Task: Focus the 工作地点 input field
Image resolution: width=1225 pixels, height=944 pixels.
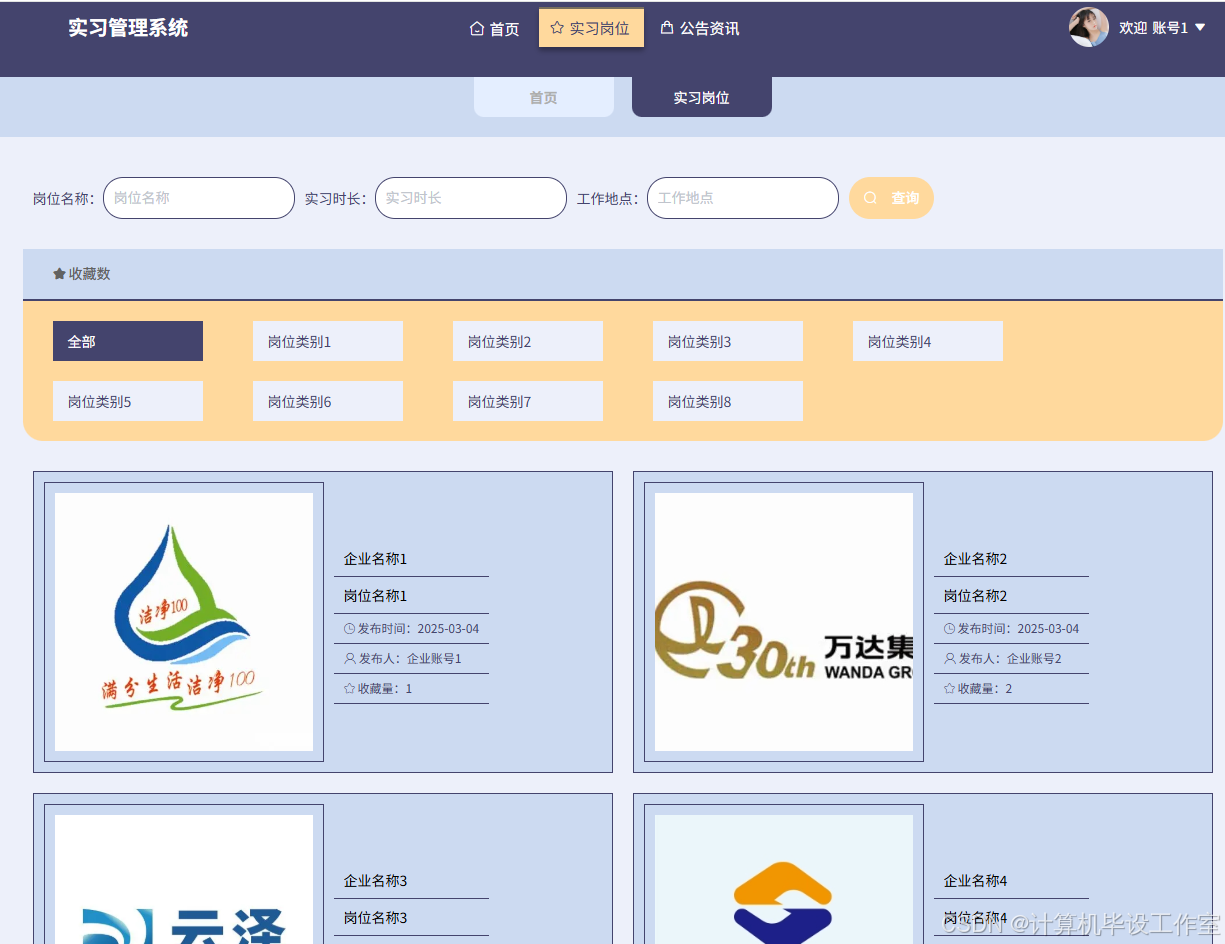Action: coord(743,198)
